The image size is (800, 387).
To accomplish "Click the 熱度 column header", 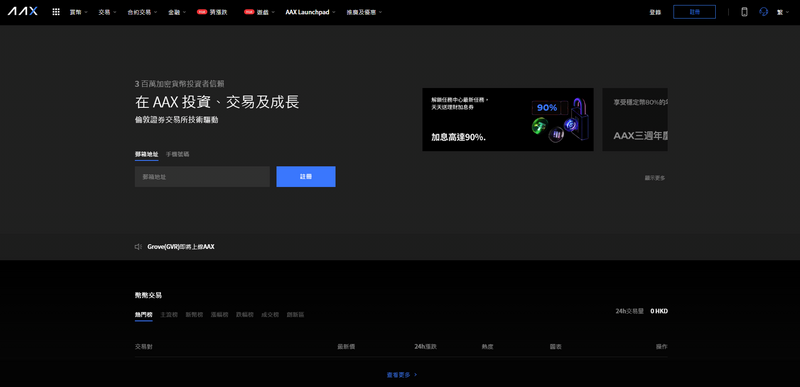I will pyautogui.click(x=487, y=347).
